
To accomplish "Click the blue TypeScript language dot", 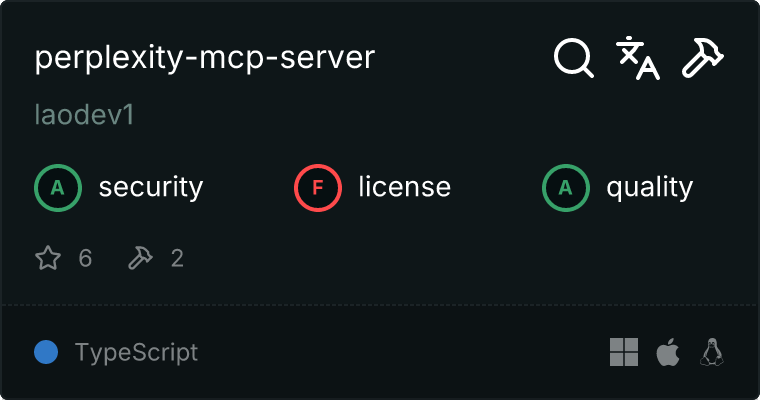I will click(46, 352).
